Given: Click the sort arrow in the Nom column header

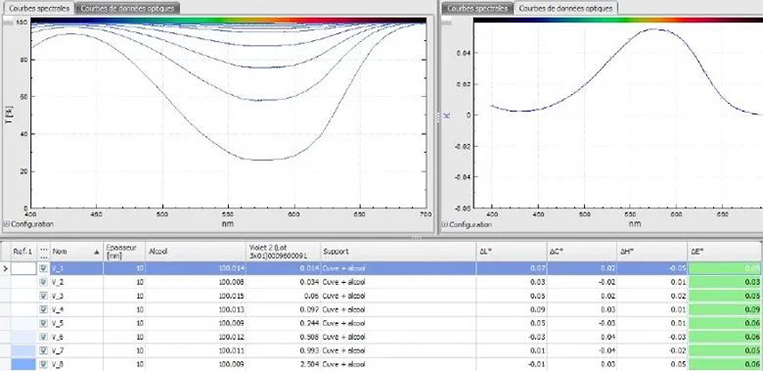Looking at the screenshot, I should tap(96, 252).
